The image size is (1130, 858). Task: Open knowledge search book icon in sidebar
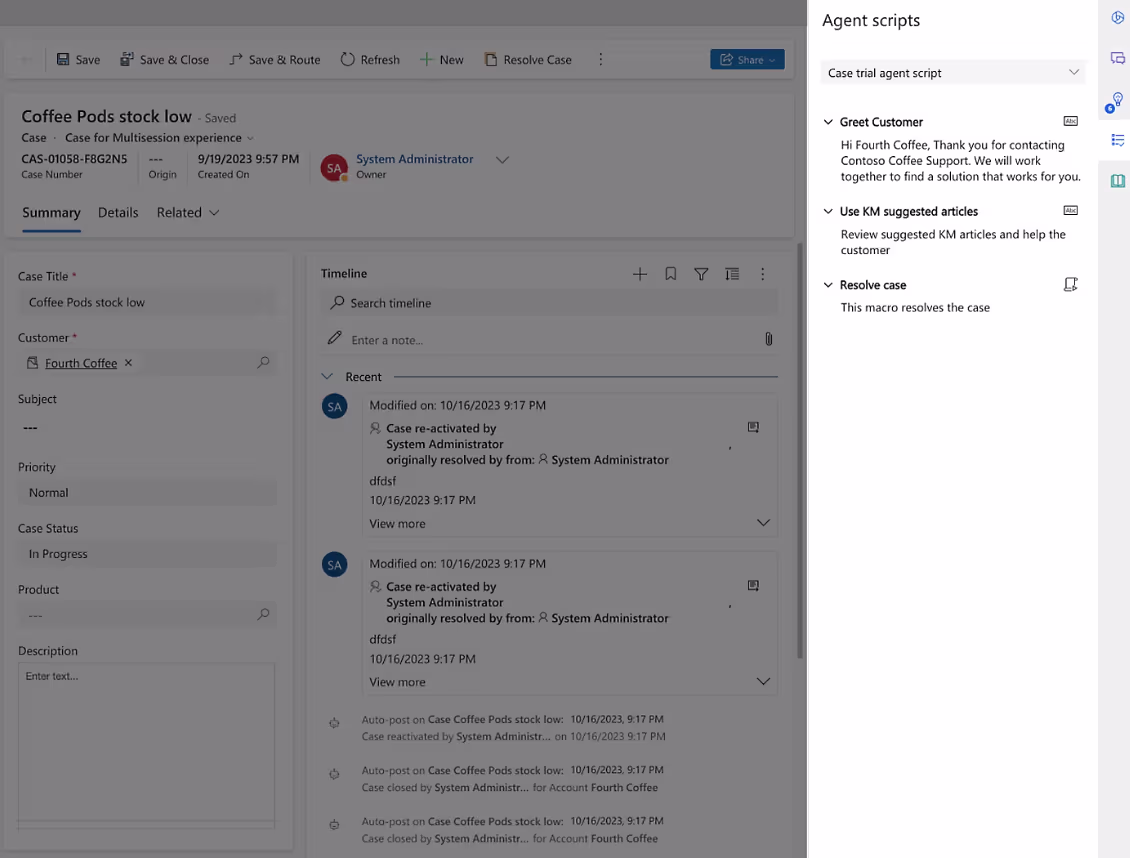(x=1117, y=180)
